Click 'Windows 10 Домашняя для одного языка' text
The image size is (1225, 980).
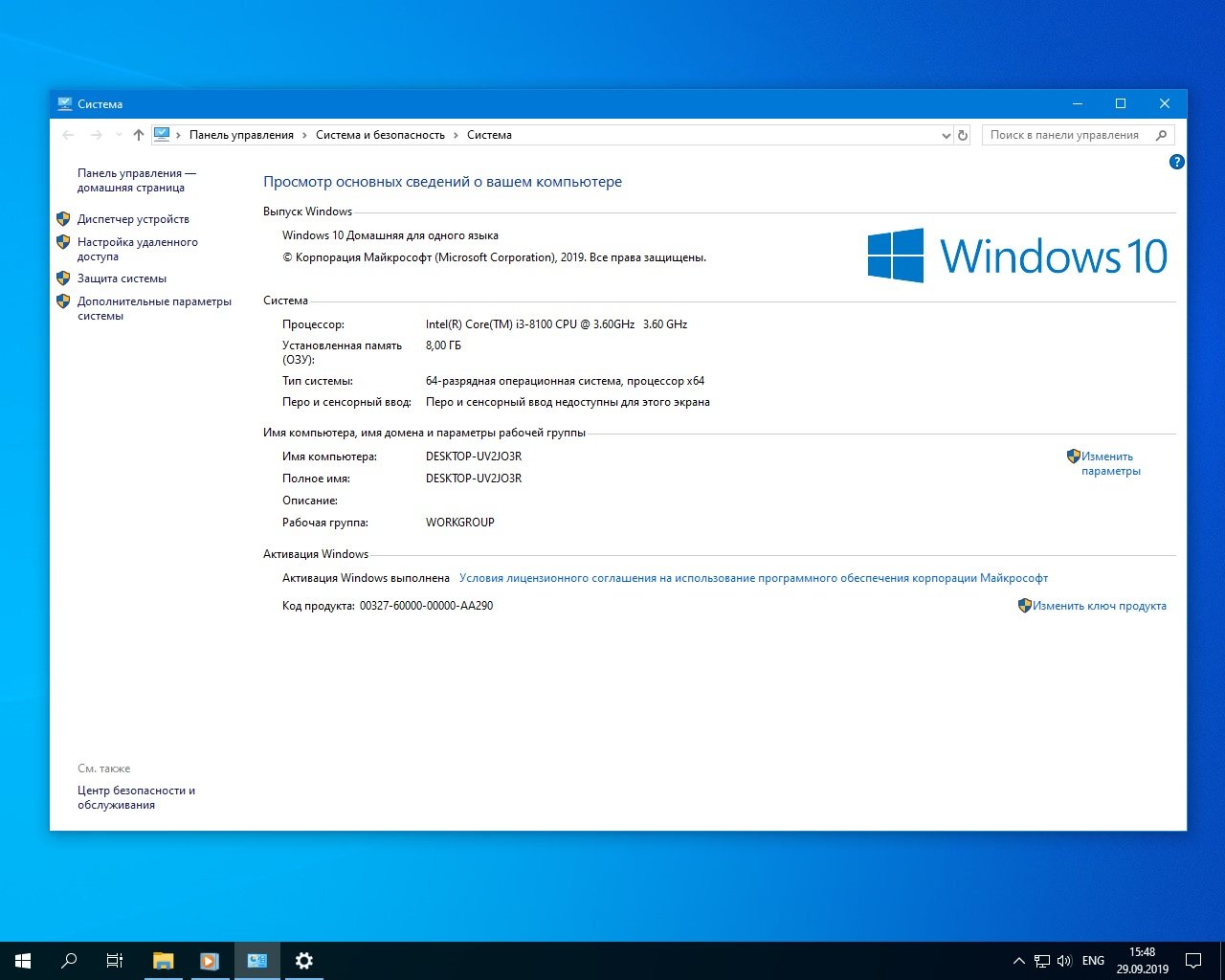(x=390, y=235)
